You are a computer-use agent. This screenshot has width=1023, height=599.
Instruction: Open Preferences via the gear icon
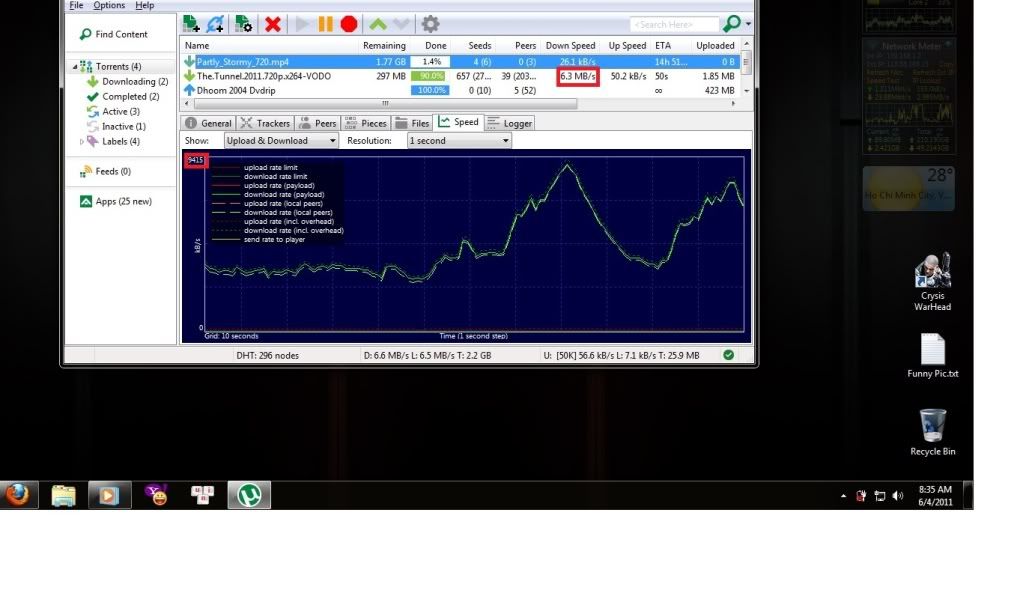[x=430, y=24]
